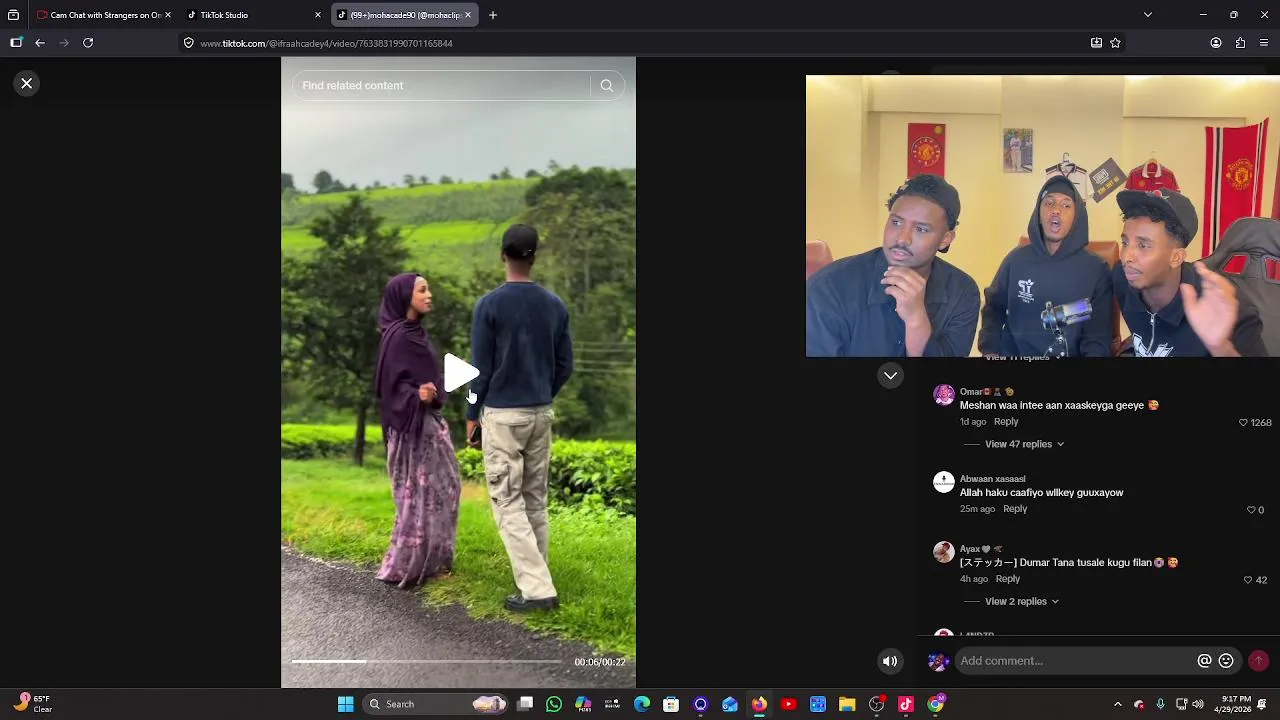
Task: Post comment with red arrow button
Action: [1258, 661]
